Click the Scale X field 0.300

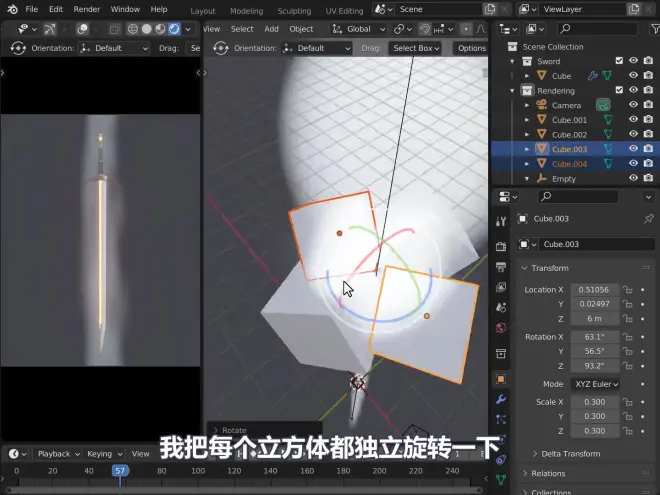point(594,402)
